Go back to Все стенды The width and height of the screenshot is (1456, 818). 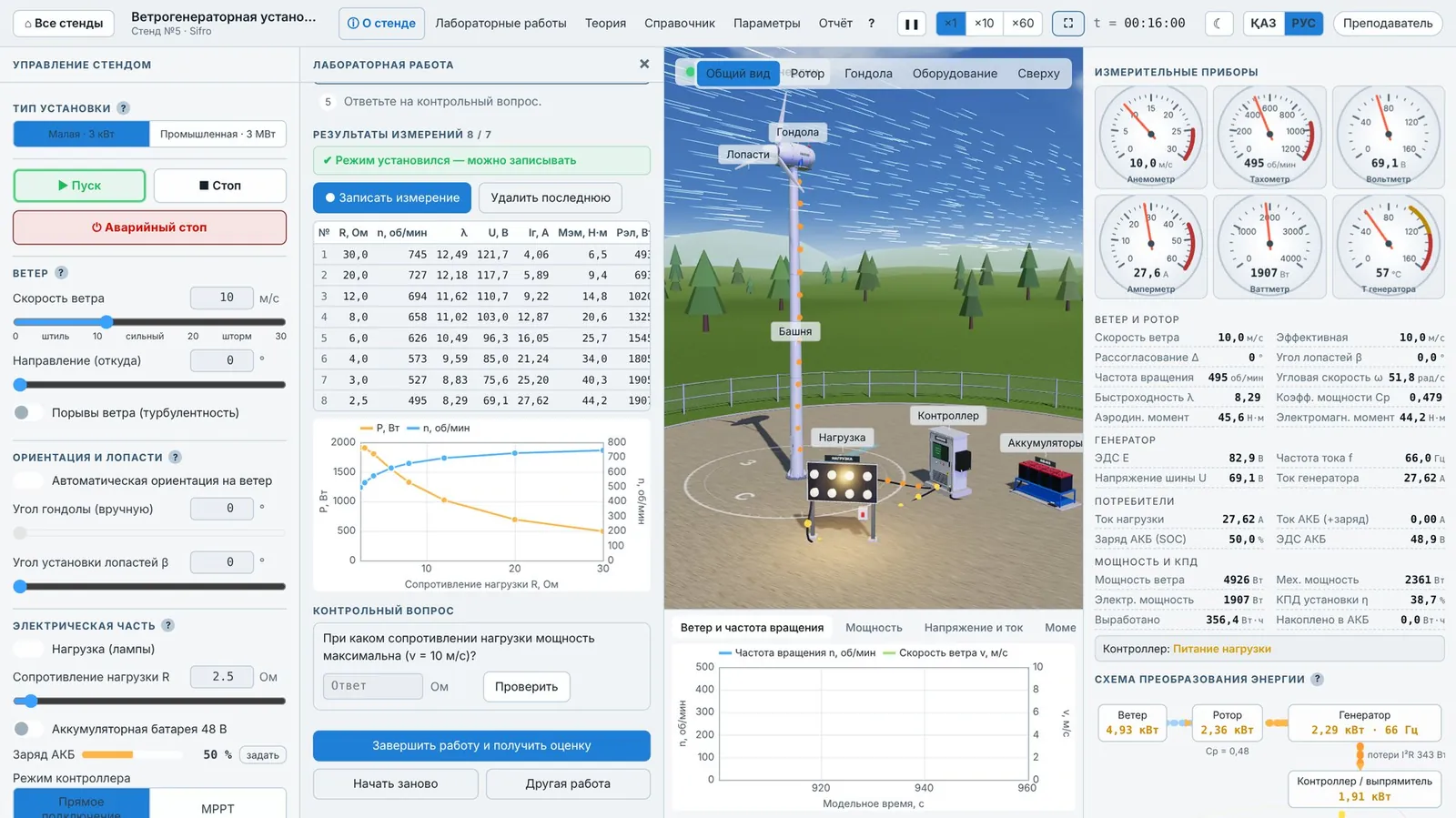point(64,24)
